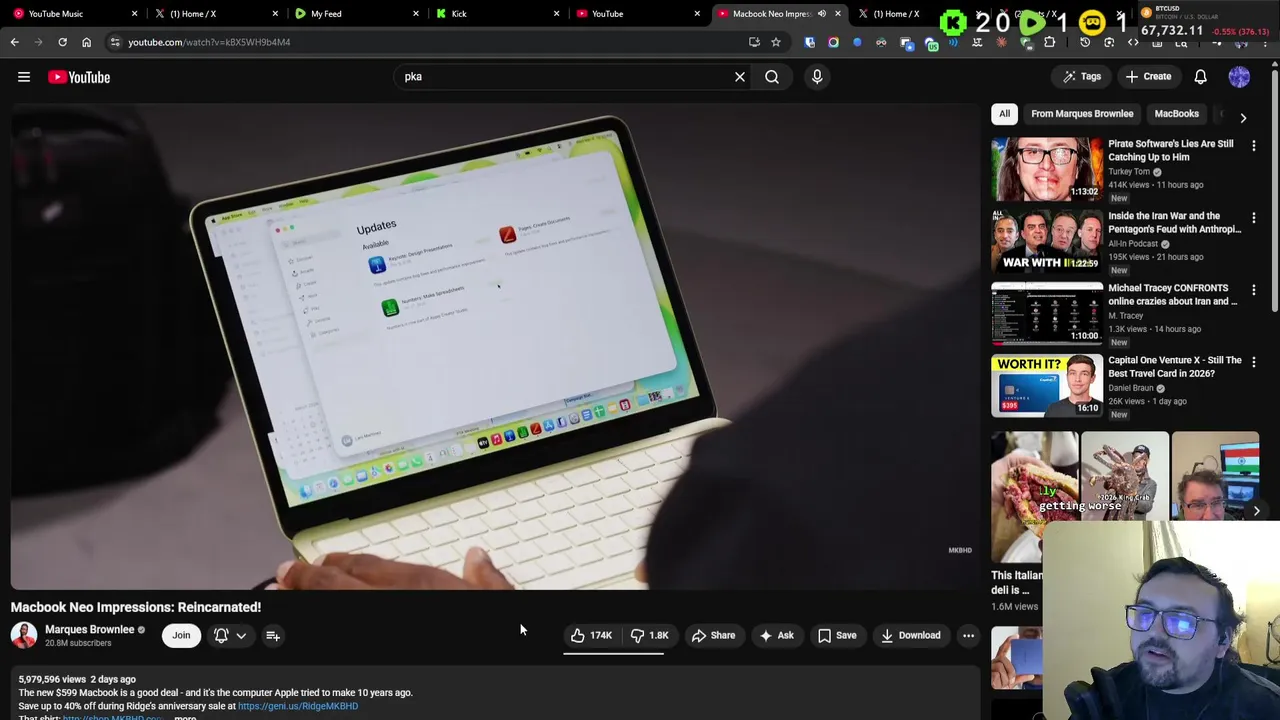Open the account avatar menu

click(1239, 77)
